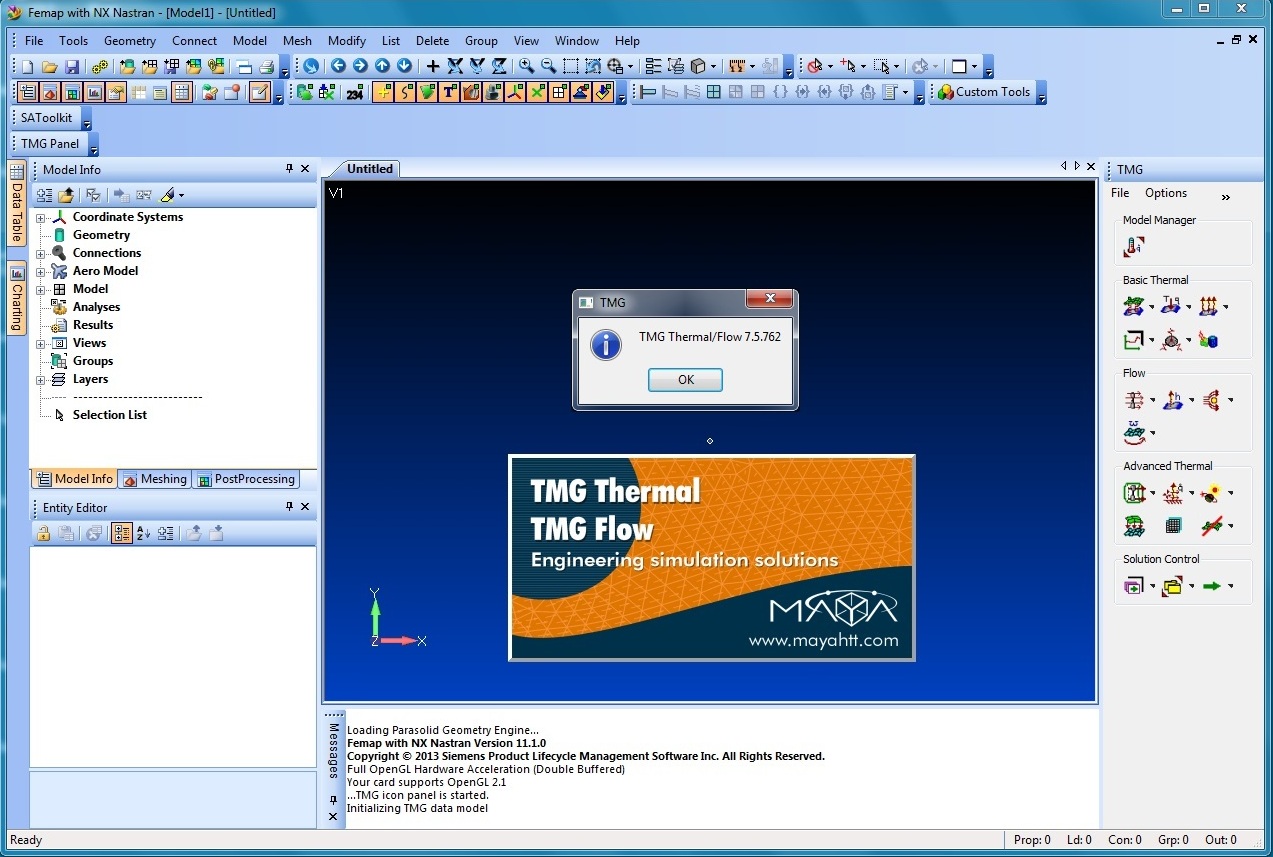The image size is (1273, 857).
Task: Click the A-Z sort icon in Entity Editor
Action: [143, 534]
